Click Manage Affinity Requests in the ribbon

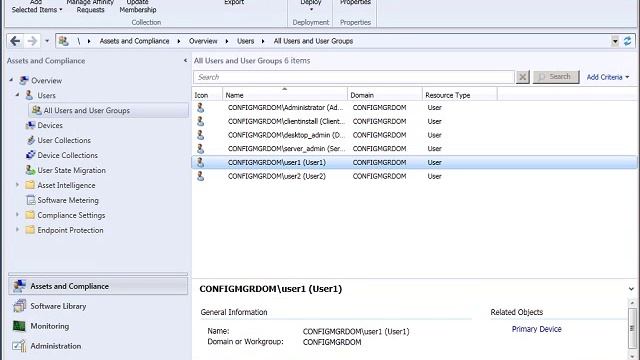click(x=90, y=6)
